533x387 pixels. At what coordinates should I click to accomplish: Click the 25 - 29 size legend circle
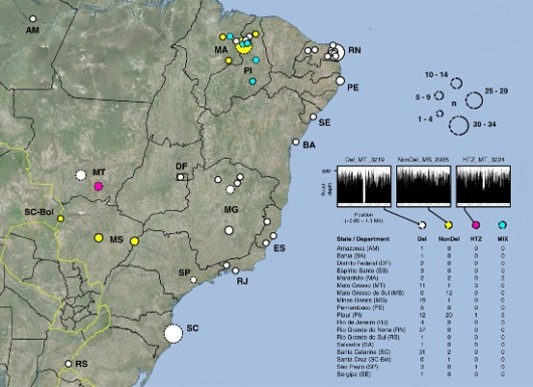pyautogui.click(x=474, y=100)
